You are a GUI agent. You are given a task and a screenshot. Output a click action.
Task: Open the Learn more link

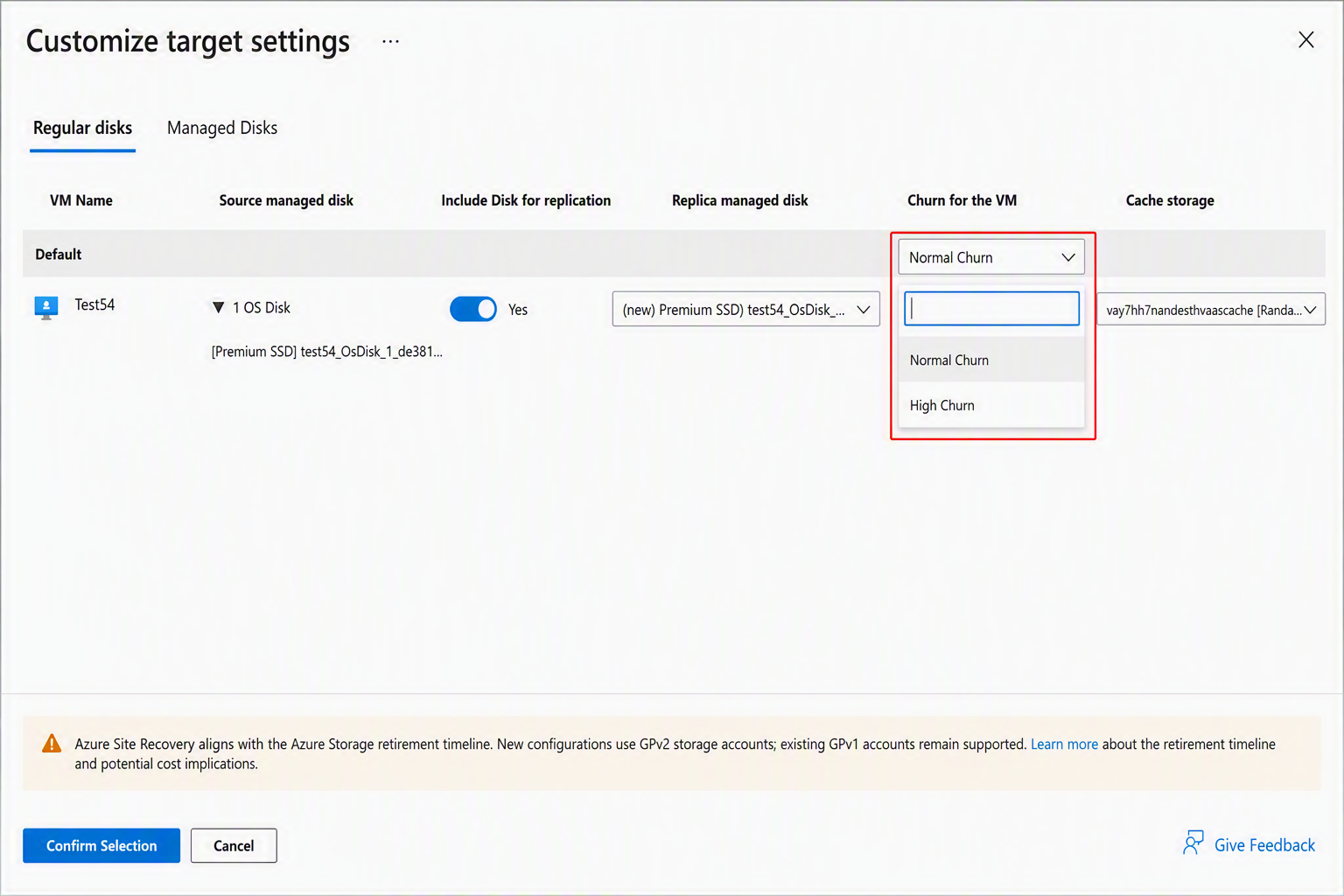[1064, 744]
